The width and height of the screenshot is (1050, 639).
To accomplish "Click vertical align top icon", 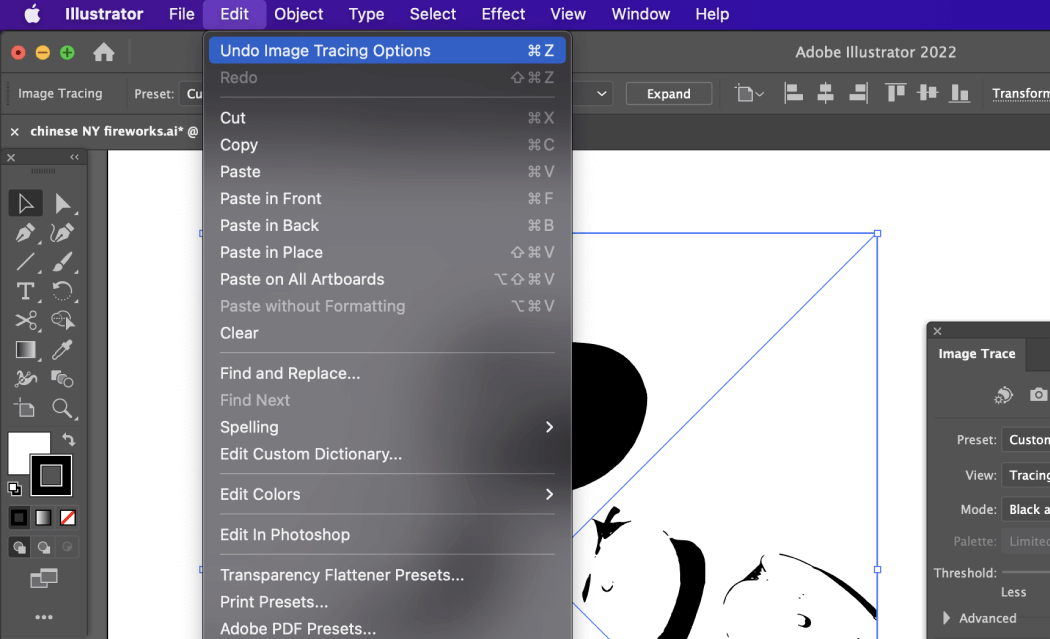I will pos(895,93).
